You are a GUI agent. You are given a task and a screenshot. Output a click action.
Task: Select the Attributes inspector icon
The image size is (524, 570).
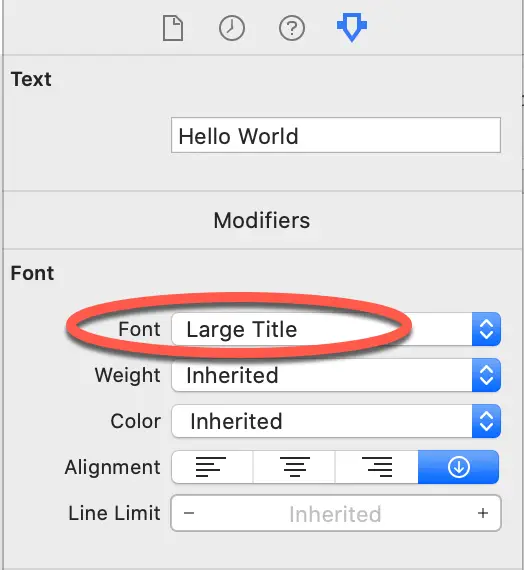(352, 27)
